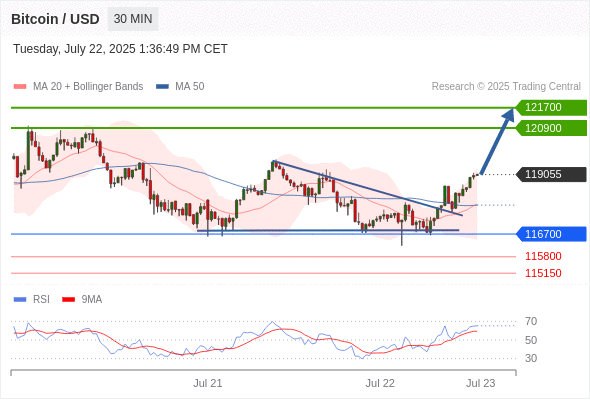Click the blue upward arrow head

click(x=509, y=114)
